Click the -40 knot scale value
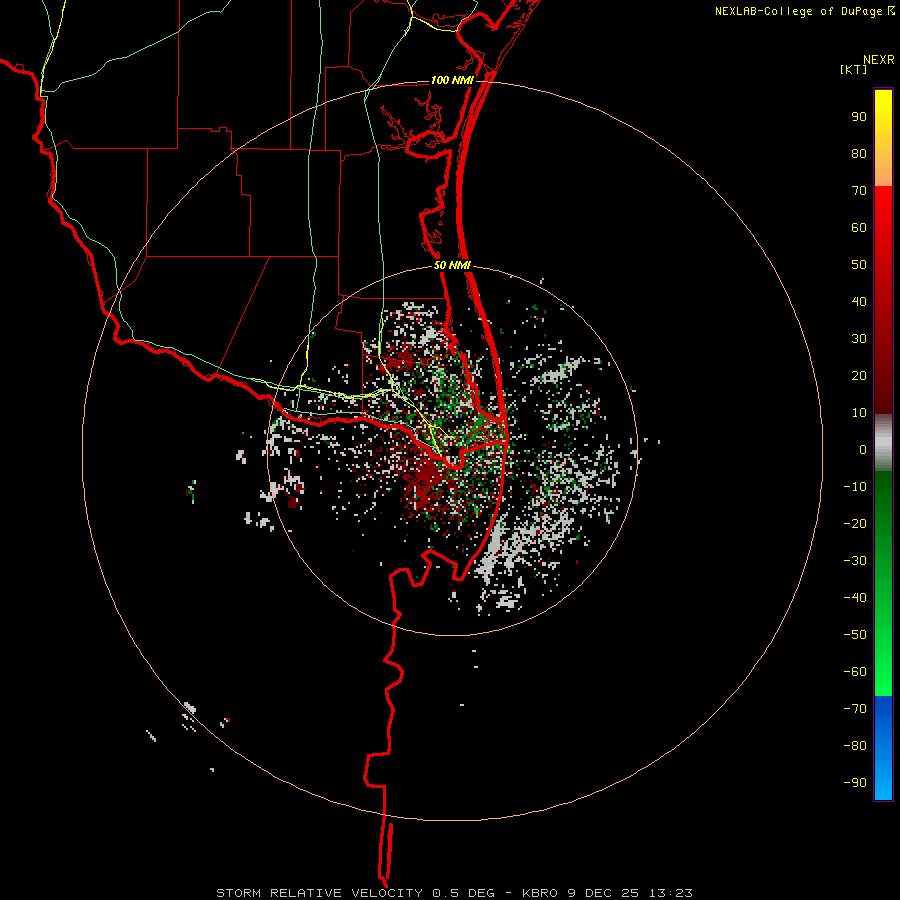Viewport: 900px width, 900px height. coord(855,598)
